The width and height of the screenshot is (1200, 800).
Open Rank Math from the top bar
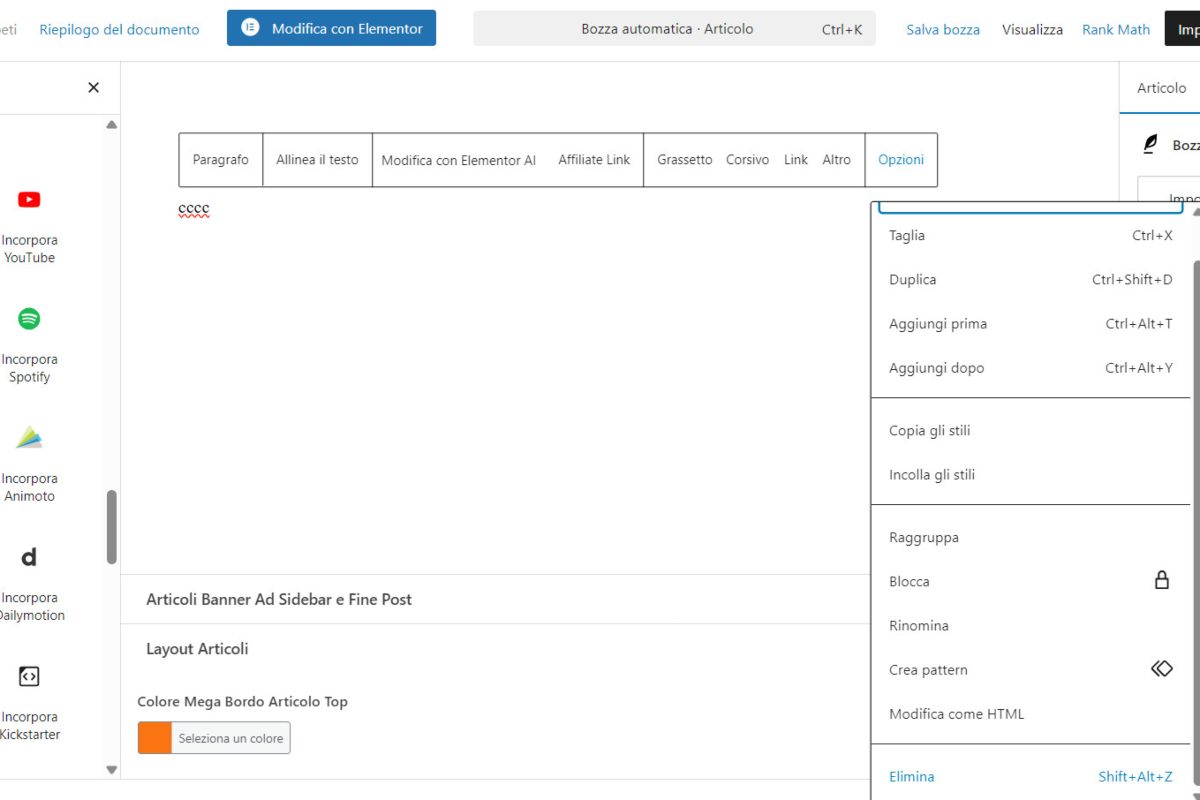pyautogui.click(x=1115, y=29)
